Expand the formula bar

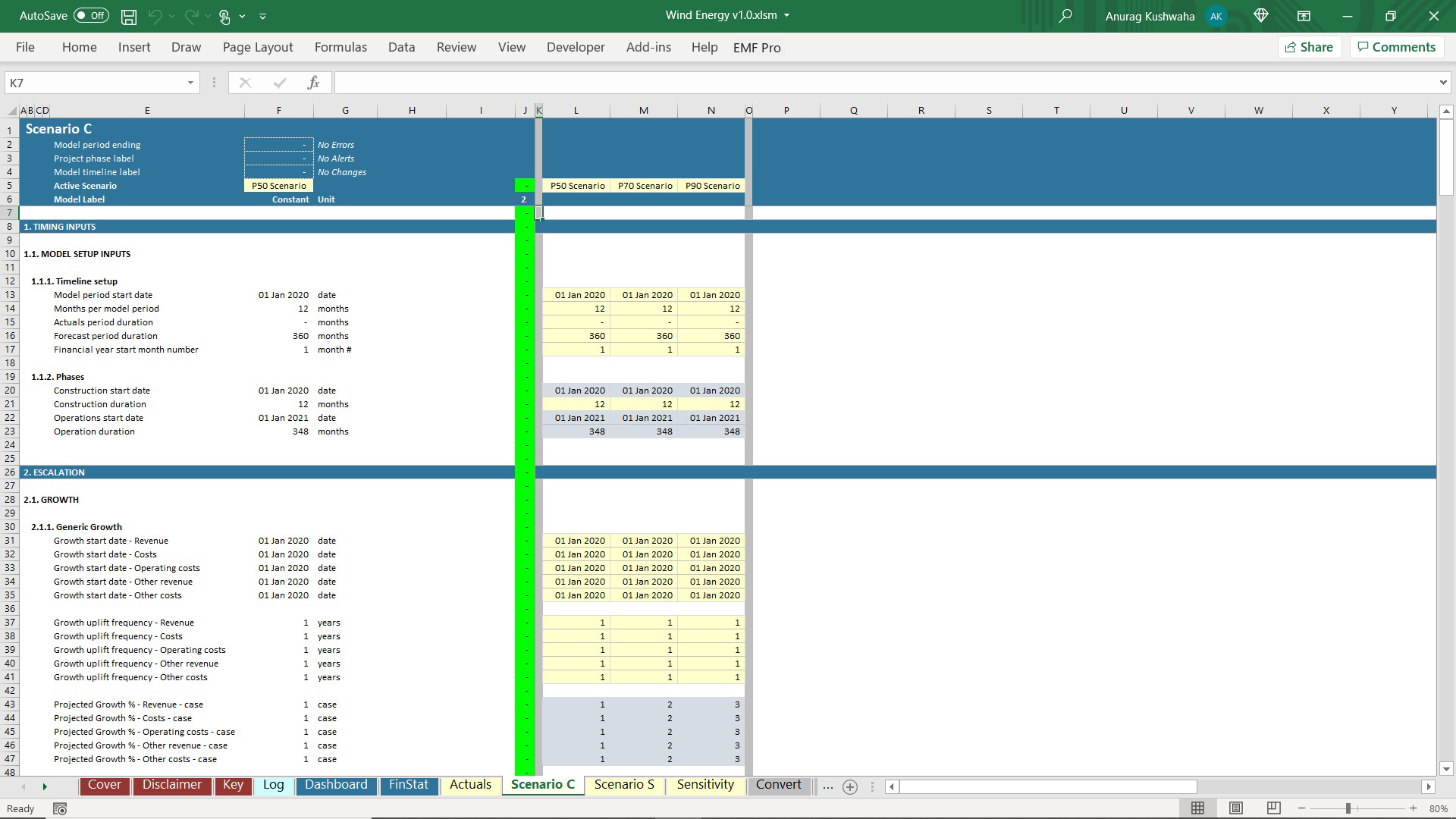pos(1442,83)
